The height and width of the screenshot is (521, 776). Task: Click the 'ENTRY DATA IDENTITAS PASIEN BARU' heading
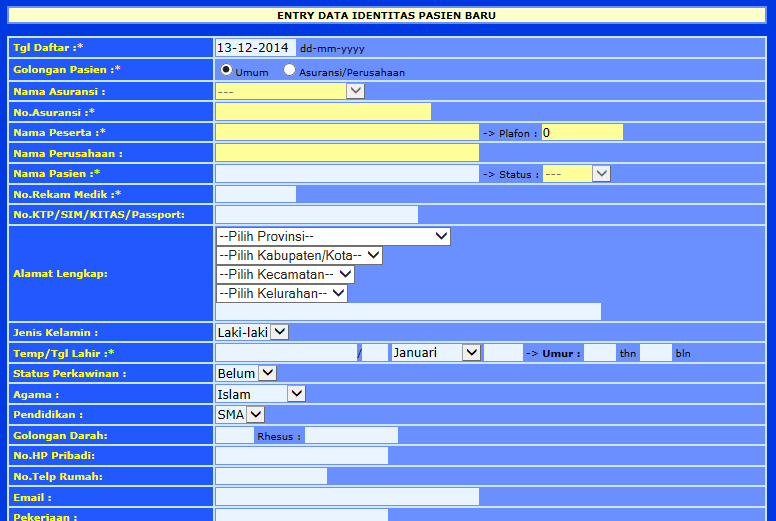click(x=387, y=15)
